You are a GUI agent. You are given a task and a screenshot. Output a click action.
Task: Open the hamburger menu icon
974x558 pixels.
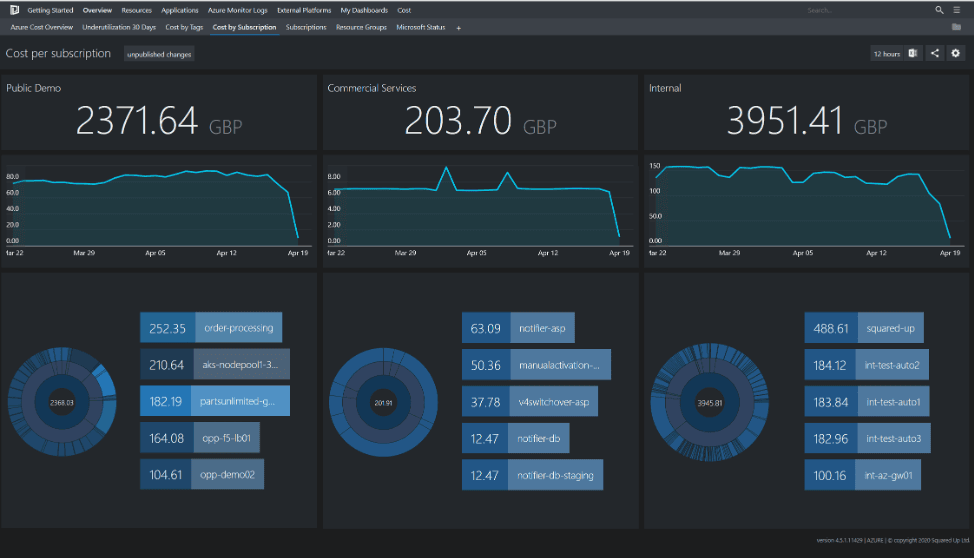[x=957, y=10]
